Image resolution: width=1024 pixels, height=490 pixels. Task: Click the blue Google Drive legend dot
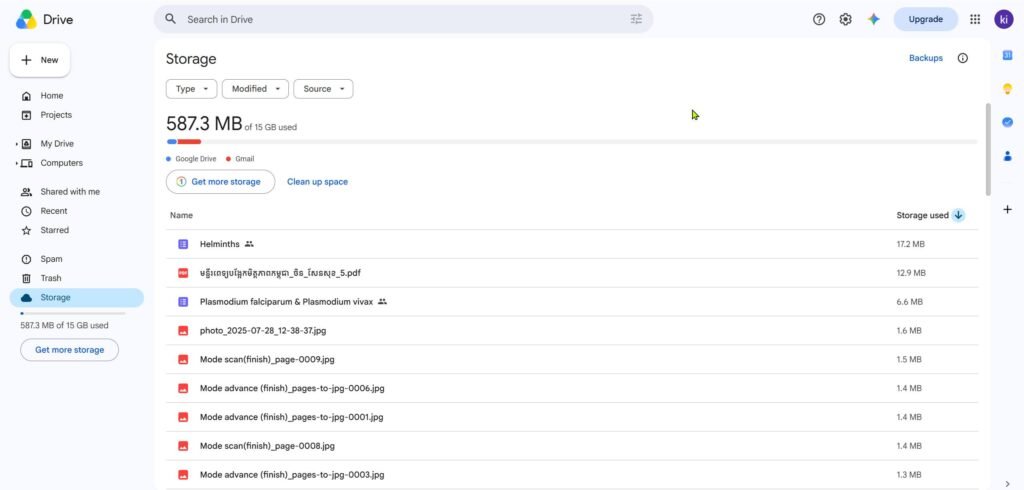coord(168,159)
